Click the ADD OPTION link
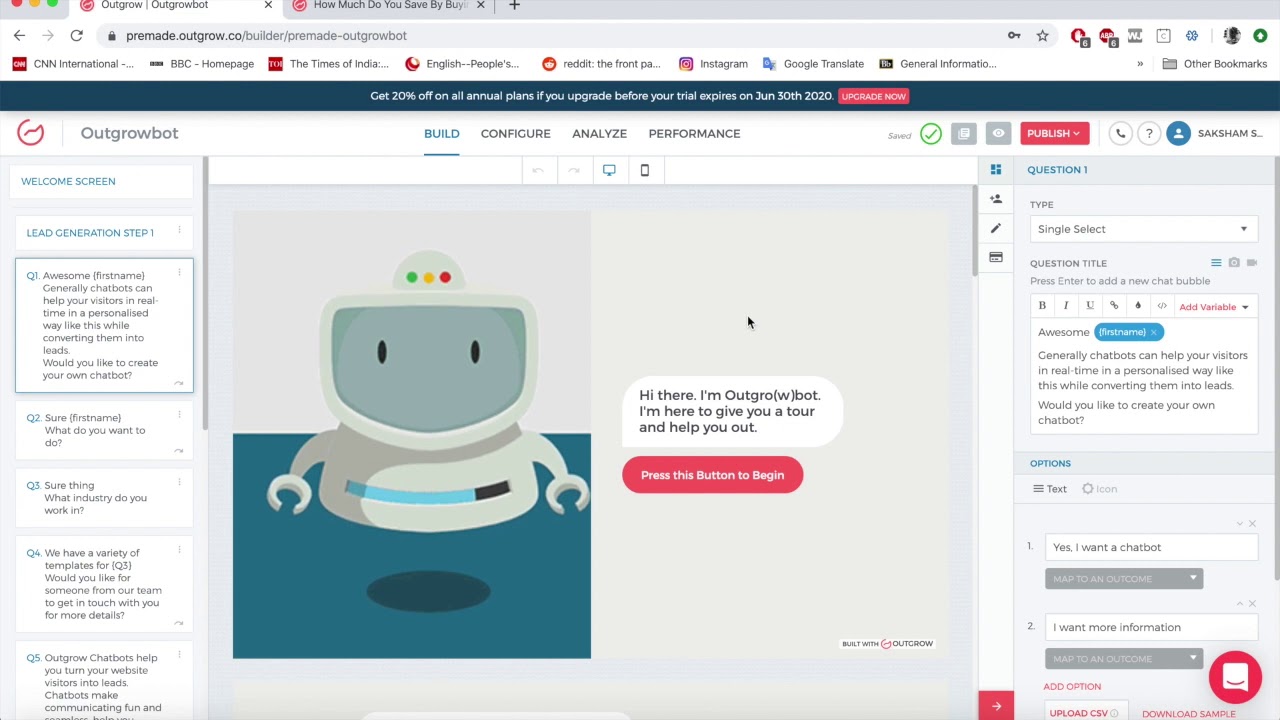This screenshot has height=720, width=1280. click(x=1072, y=686)
